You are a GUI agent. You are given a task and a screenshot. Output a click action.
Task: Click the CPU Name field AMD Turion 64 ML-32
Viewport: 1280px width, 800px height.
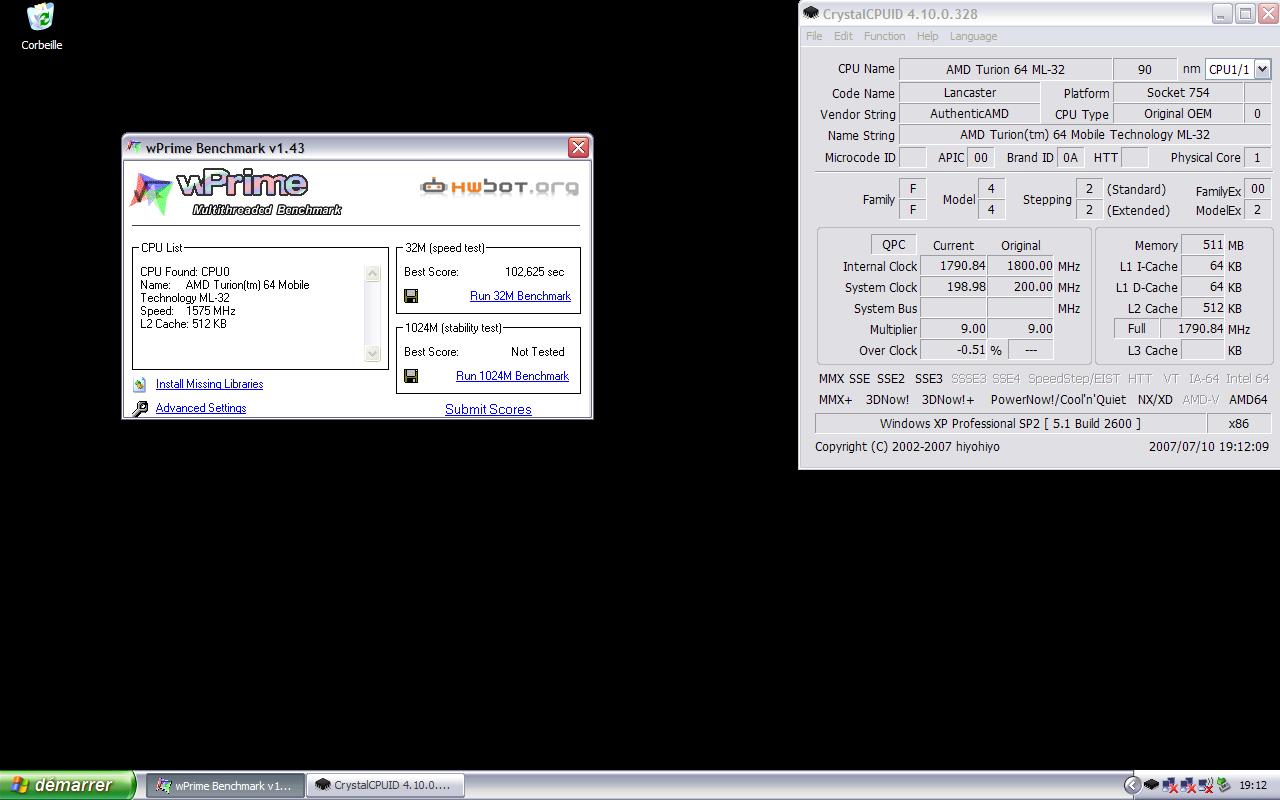[1005, 69]
